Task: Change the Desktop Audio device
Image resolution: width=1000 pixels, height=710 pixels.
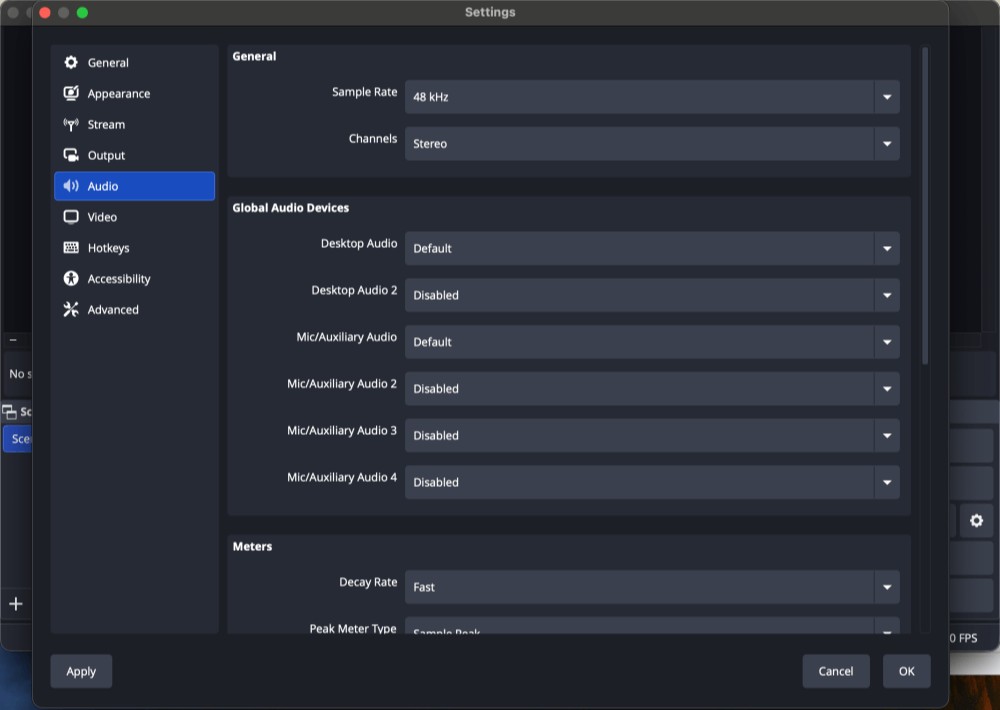Action: coord(885,248)
